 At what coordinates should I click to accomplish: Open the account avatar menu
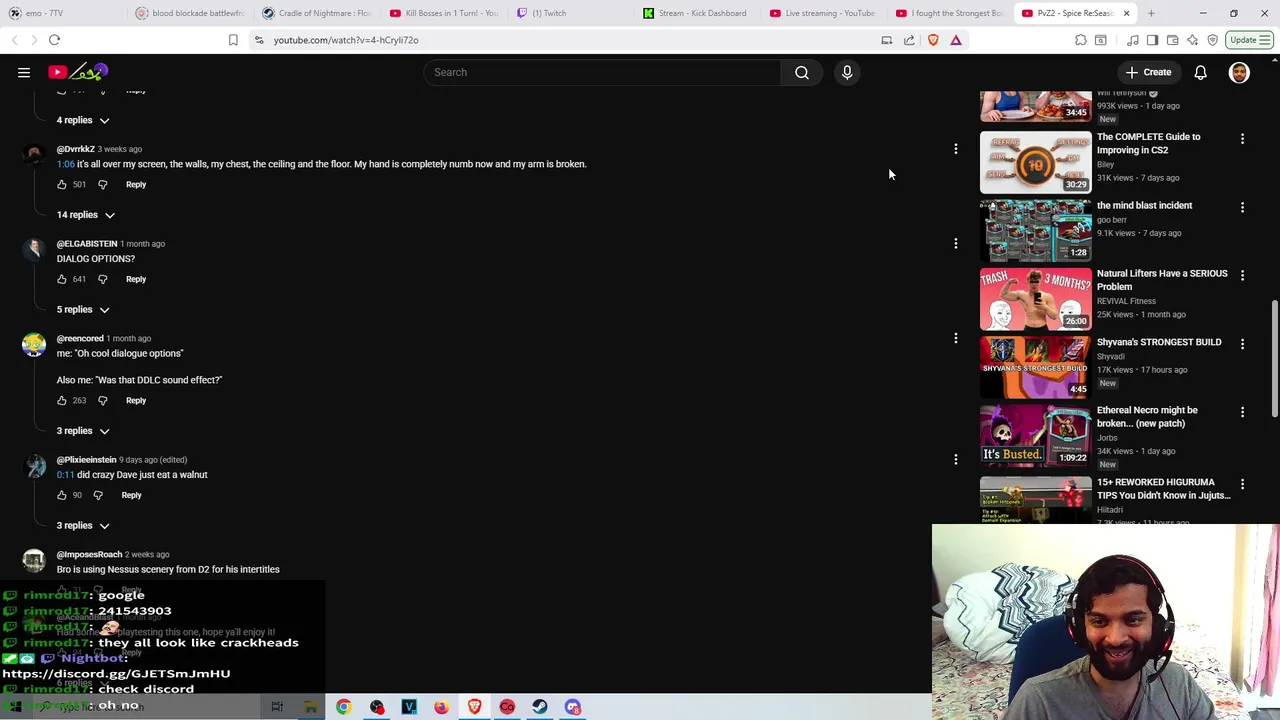pyautogui.click(x=1239, y=72)
